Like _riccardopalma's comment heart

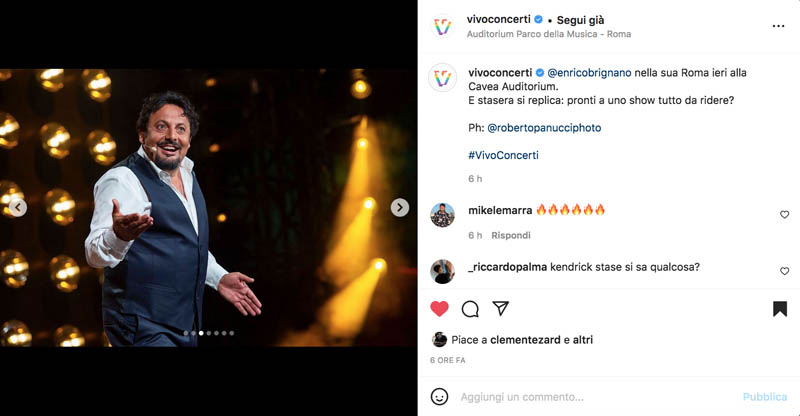[x=784, y=271]
